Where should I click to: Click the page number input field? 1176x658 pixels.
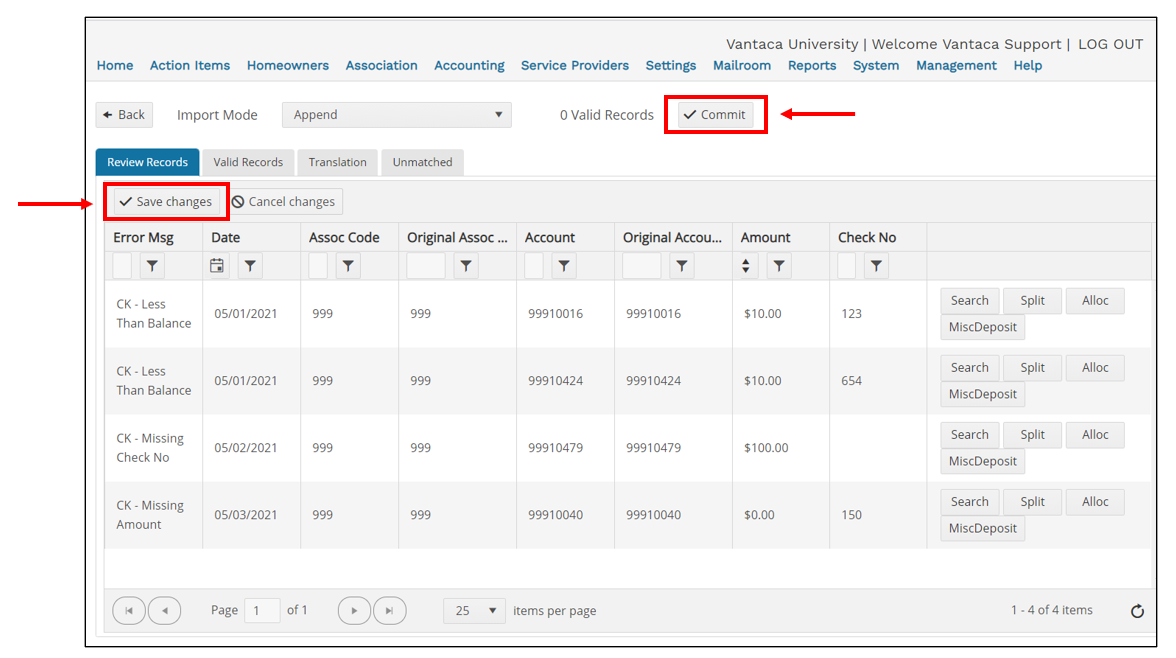pos(262,611)
